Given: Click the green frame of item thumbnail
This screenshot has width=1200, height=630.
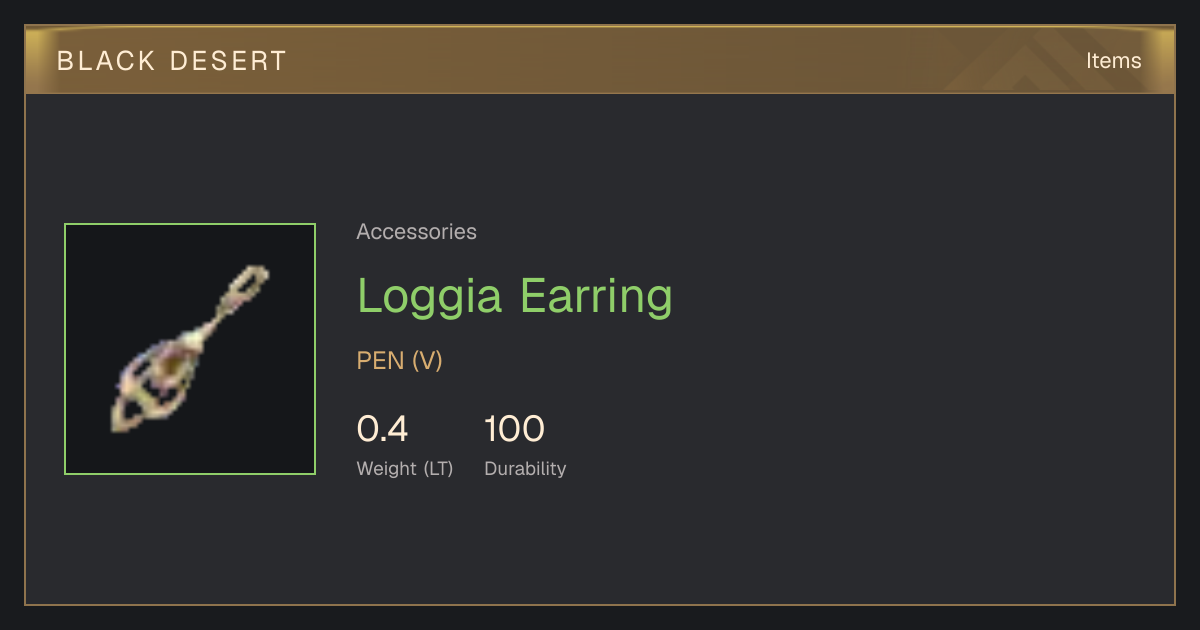Looking at the screenshot, I should tap(190, 224).
